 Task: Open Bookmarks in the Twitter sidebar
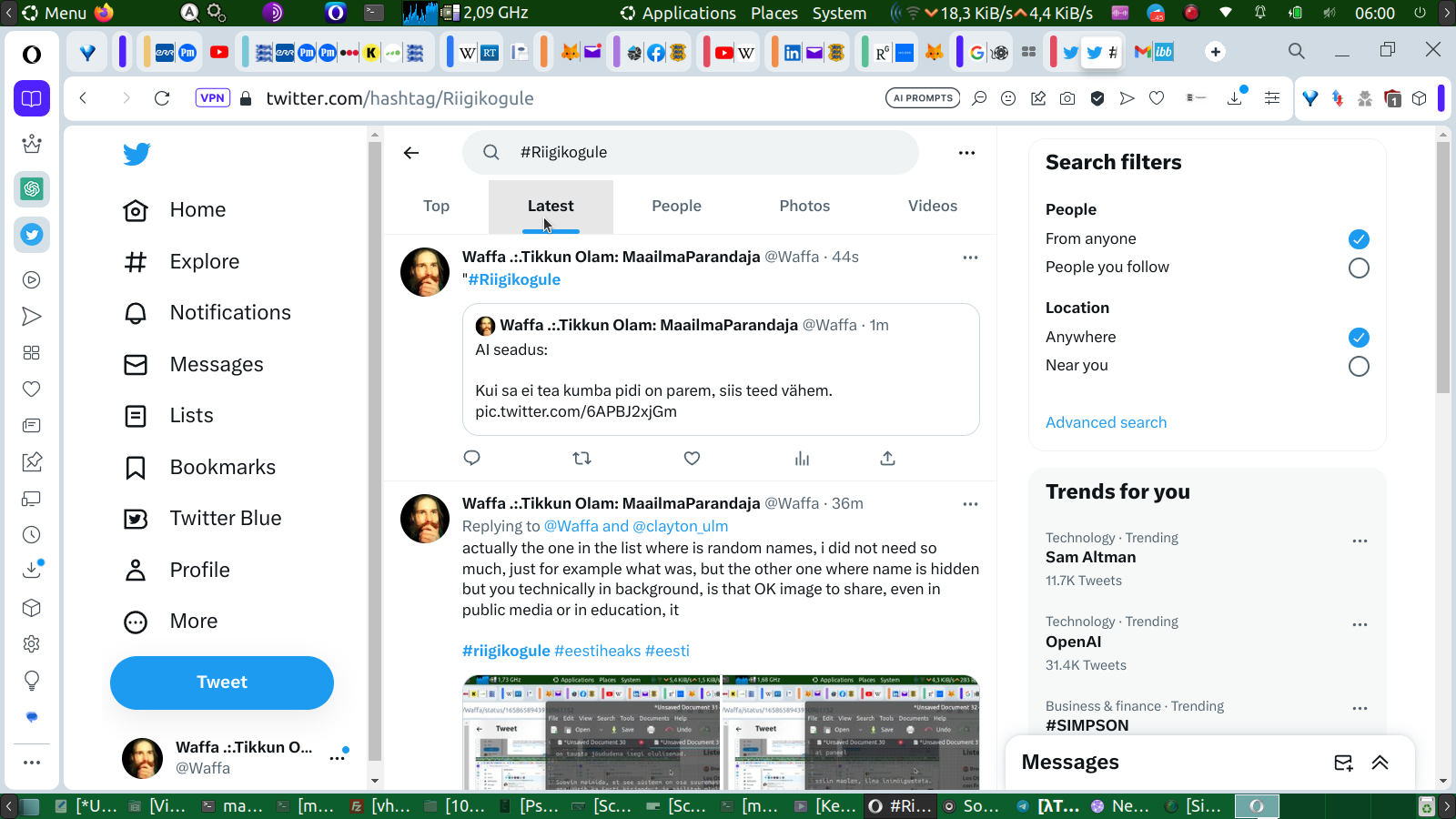[199, 468]
